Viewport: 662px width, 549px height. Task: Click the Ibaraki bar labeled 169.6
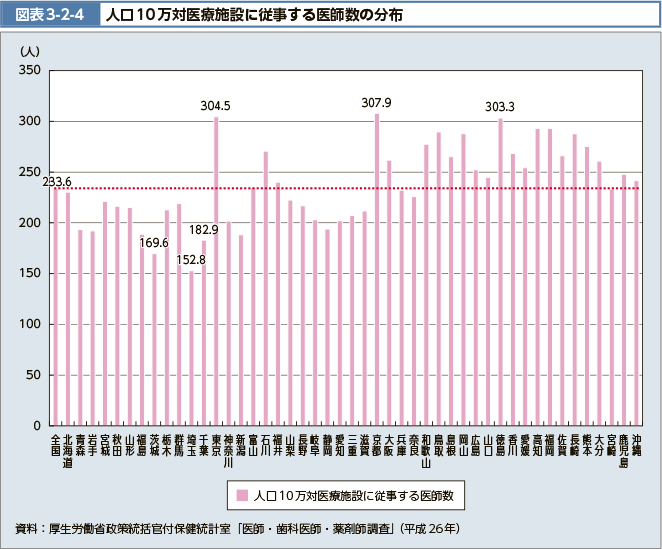coord(154,340)
